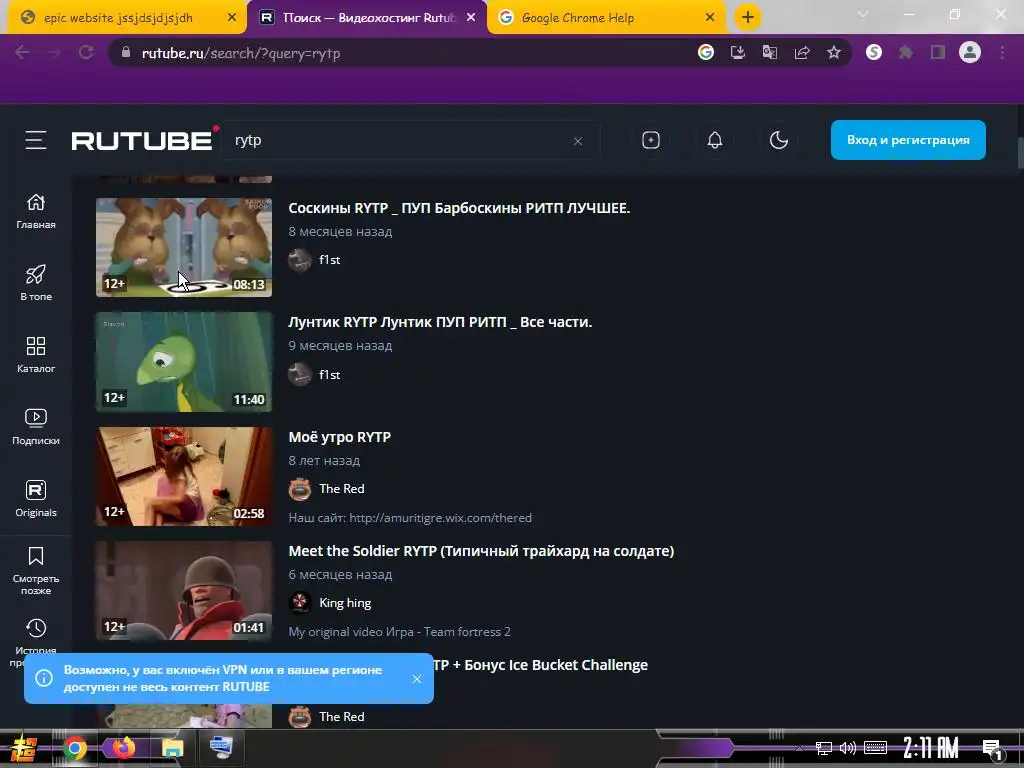Viewport: 1024px width, 768px height.
Task: Open В топе section
Action: [36, 283]
